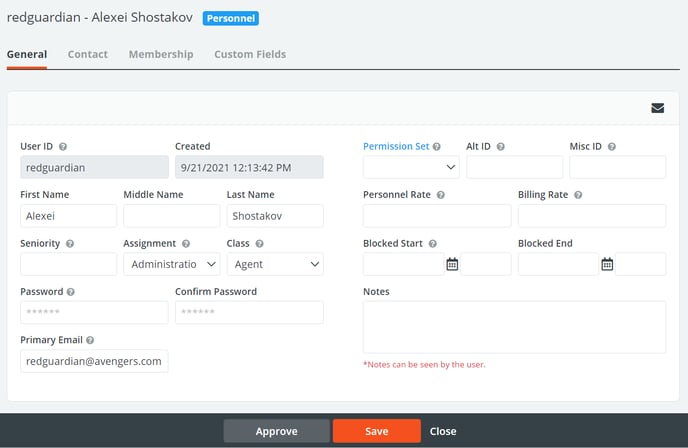Click the User ID help icon
This screenshot has height=448, width=688.
click(x=63, y=147)
